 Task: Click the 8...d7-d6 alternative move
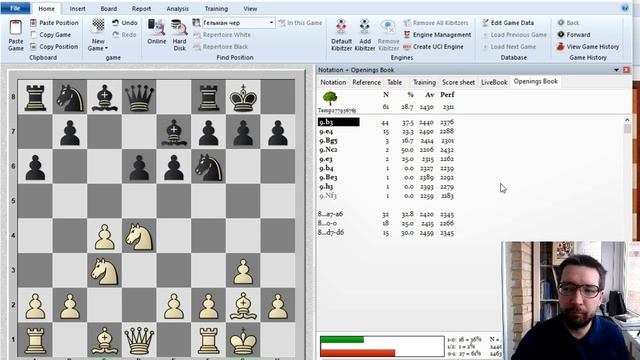pos(331,233)
